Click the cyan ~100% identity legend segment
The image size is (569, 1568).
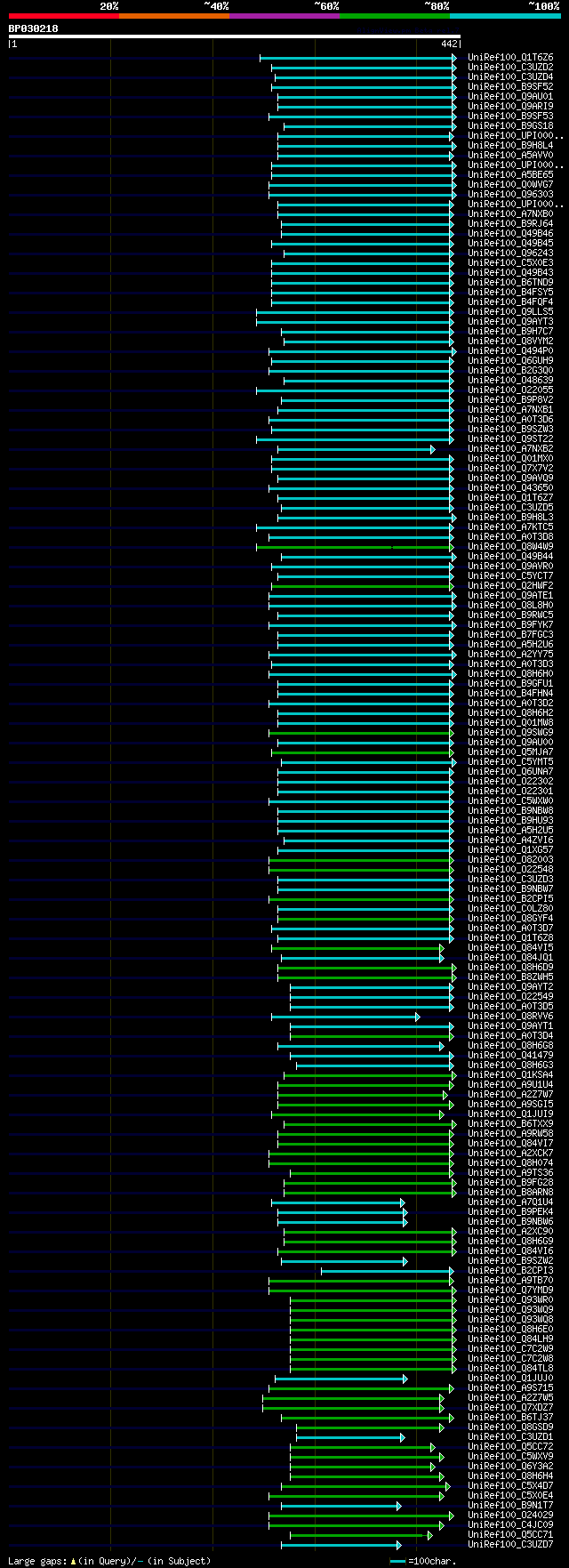tap(505, 16)
